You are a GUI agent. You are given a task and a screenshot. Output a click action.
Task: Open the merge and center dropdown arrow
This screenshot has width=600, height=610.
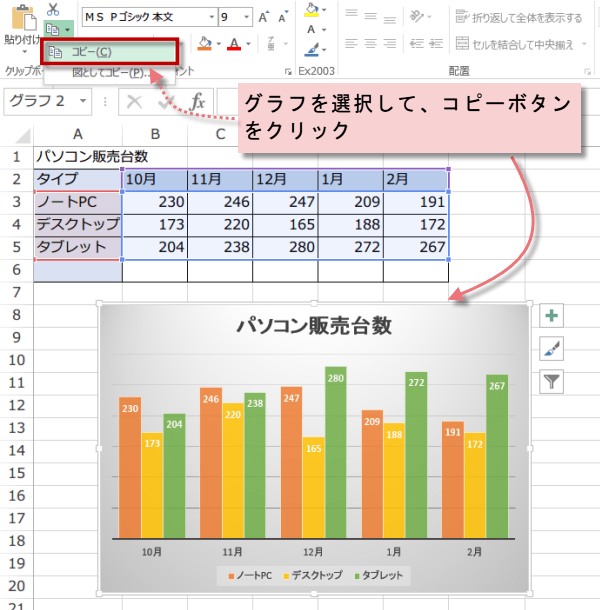(x=584, y=44)
